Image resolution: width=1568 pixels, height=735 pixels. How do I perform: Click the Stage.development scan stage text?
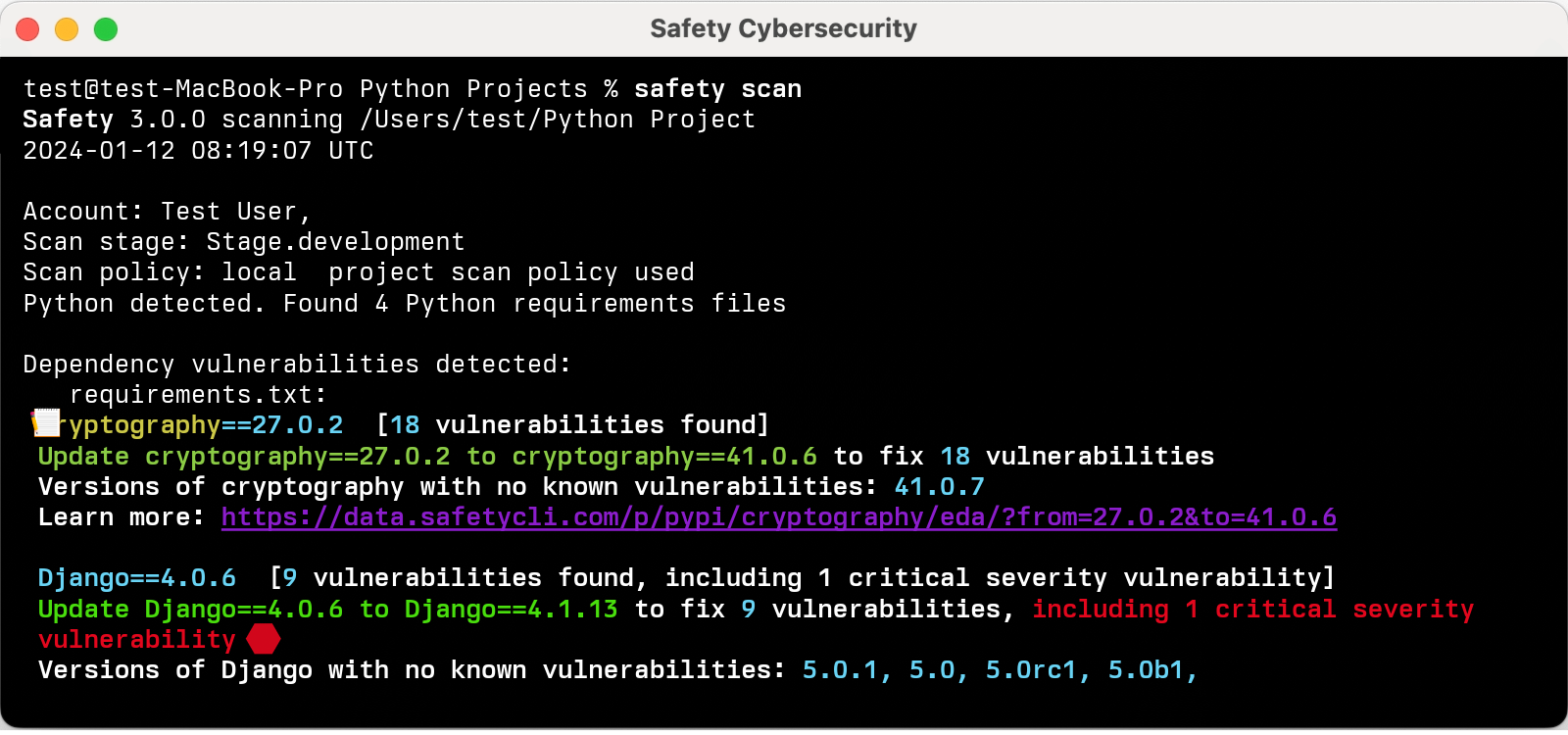click(x=333, y=241)
